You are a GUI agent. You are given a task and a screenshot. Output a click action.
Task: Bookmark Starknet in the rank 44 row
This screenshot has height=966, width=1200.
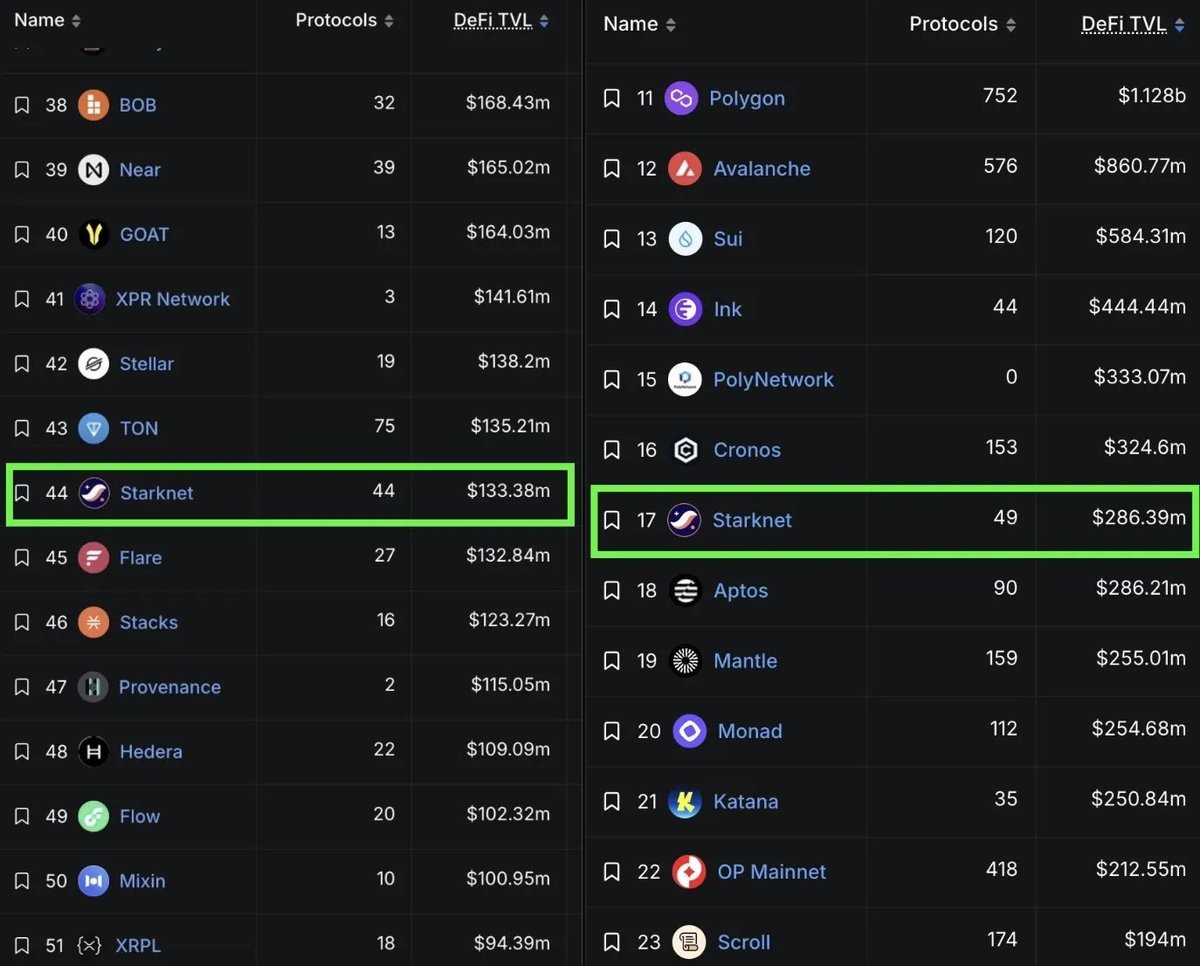[x=22, y=493]
